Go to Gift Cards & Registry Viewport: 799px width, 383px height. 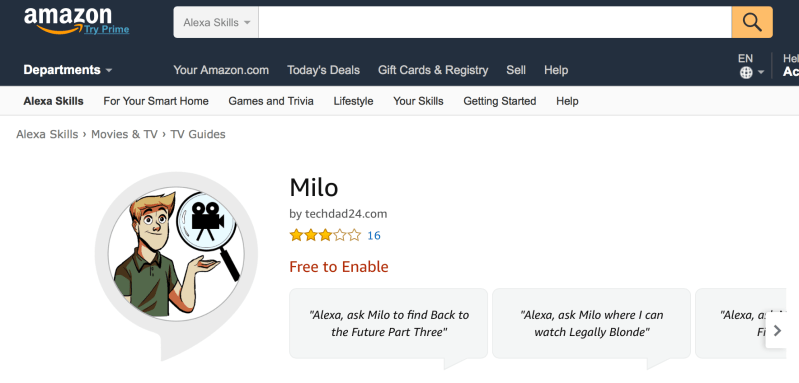pos(433,70)
